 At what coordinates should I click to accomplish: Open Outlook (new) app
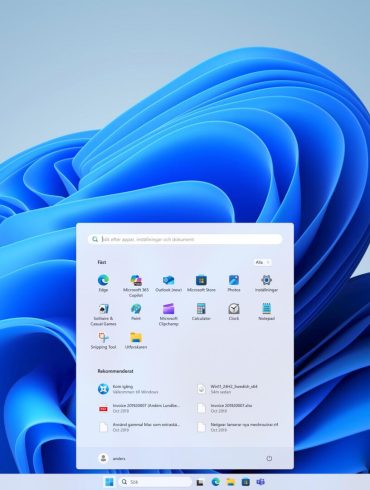tap(169, 283)
